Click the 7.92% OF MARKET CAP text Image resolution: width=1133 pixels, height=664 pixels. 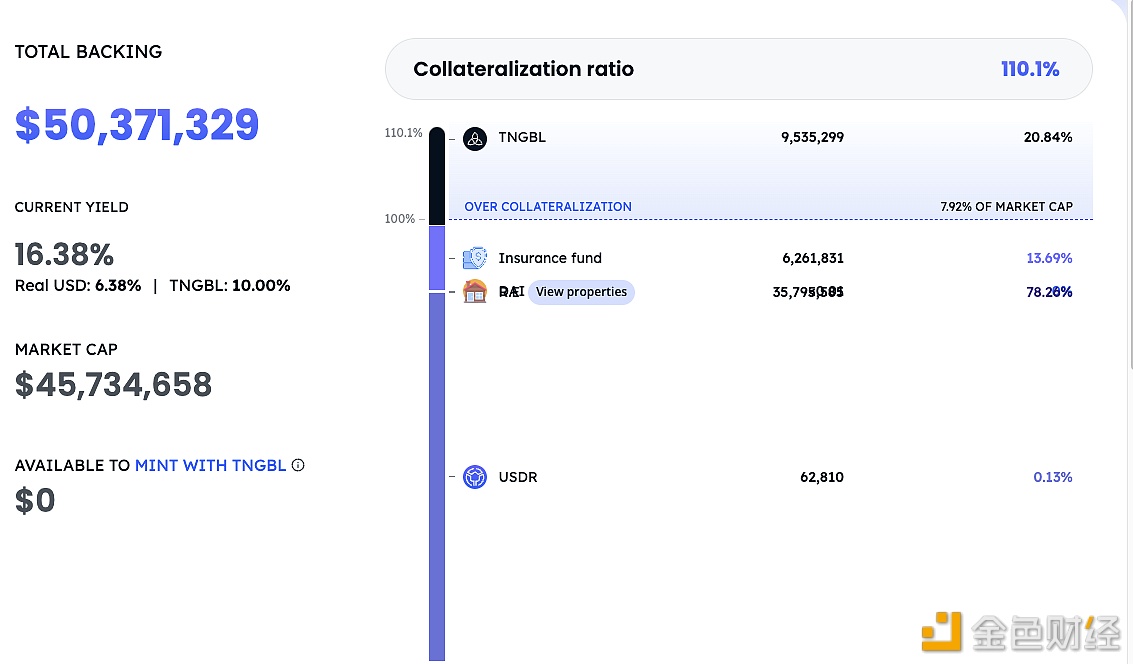(x=1007, y=207)
